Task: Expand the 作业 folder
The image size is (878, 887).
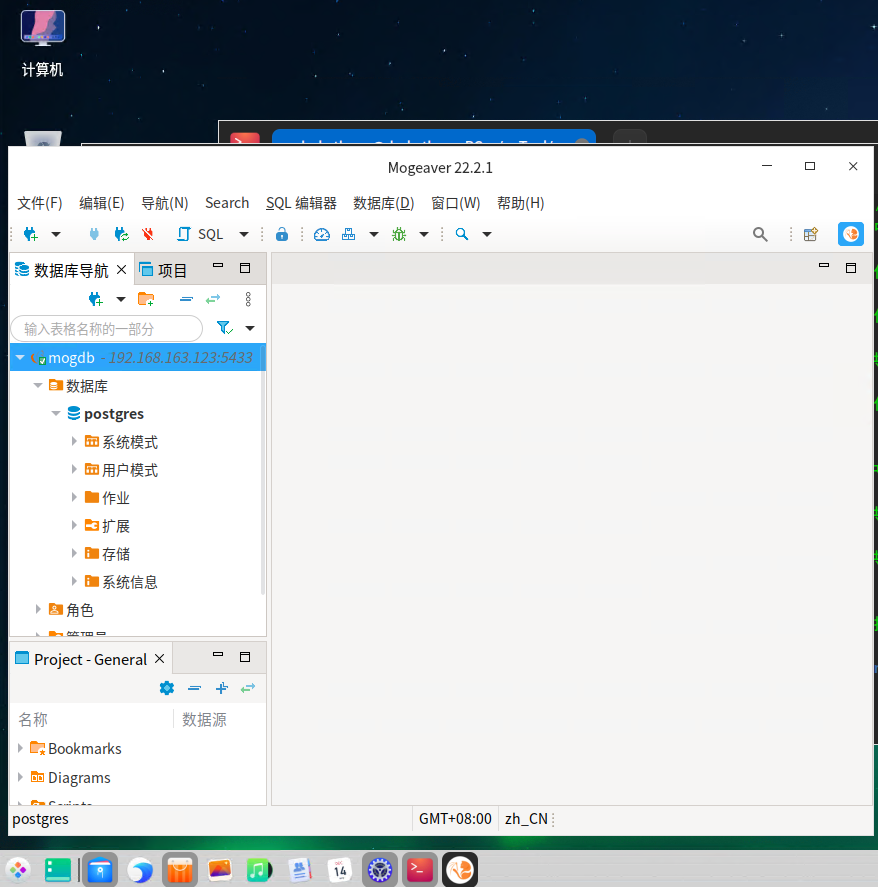Action: click(x=74, y=497)
